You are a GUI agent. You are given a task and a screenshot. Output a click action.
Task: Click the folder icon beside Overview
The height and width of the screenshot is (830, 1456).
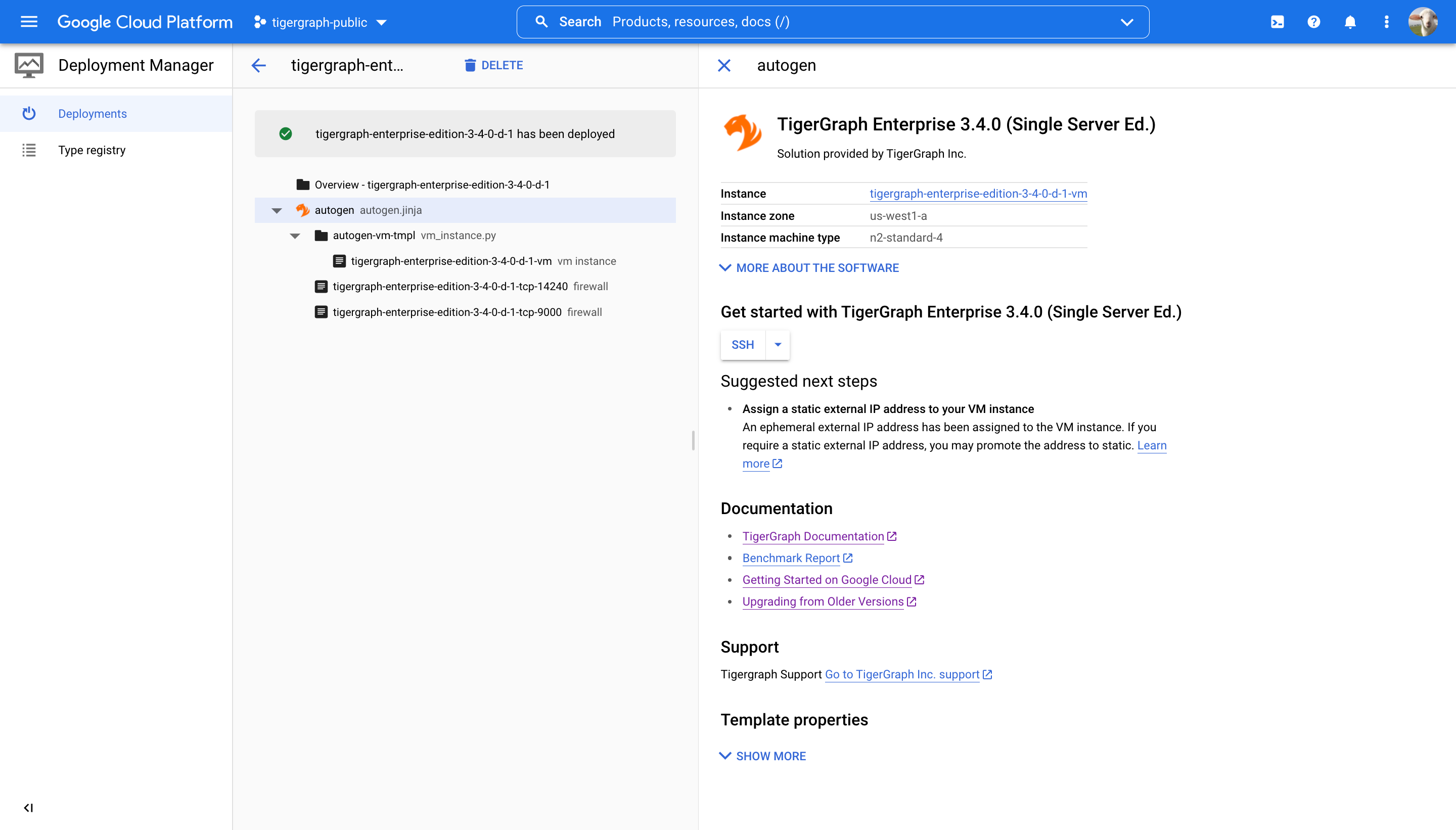[303, 185]
